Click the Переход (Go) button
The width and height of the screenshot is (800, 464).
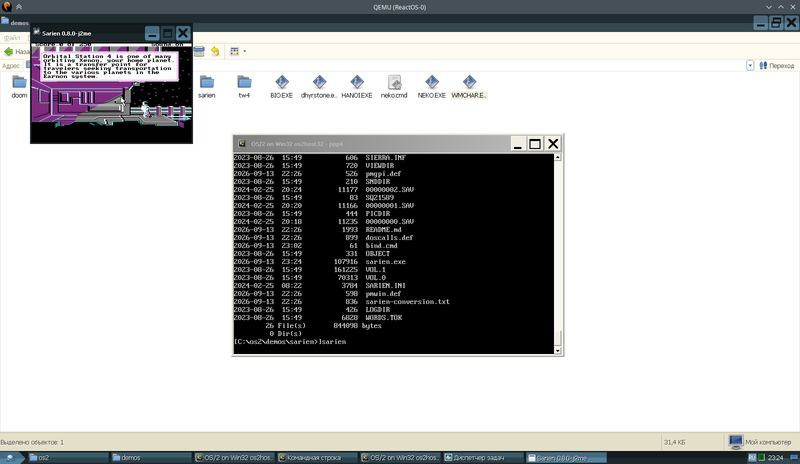[777, 65]
